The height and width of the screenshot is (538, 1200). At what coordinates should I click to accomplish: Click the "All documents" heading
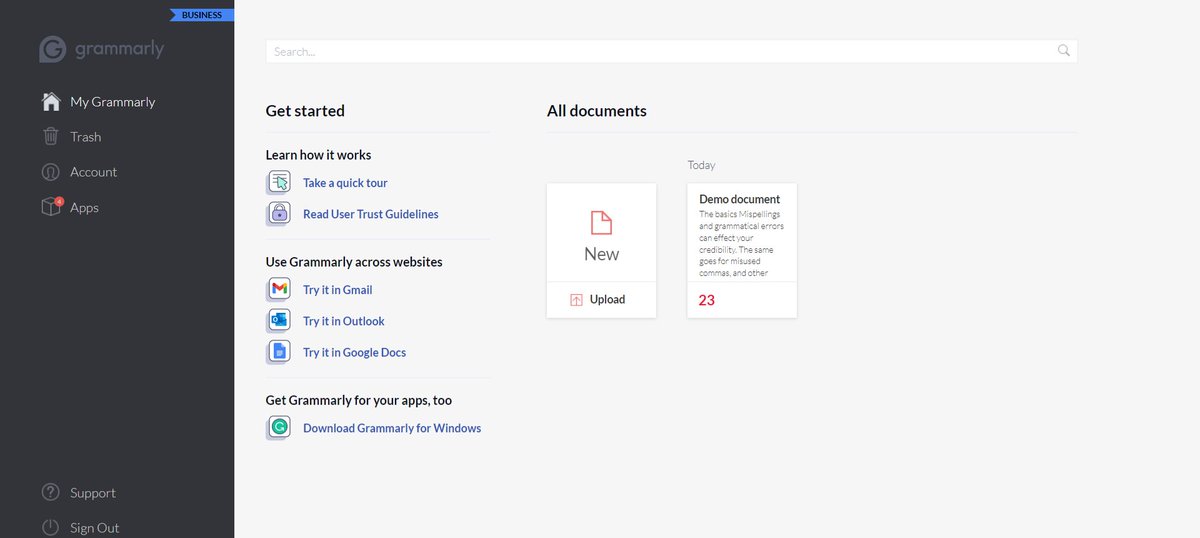(597, 111)
